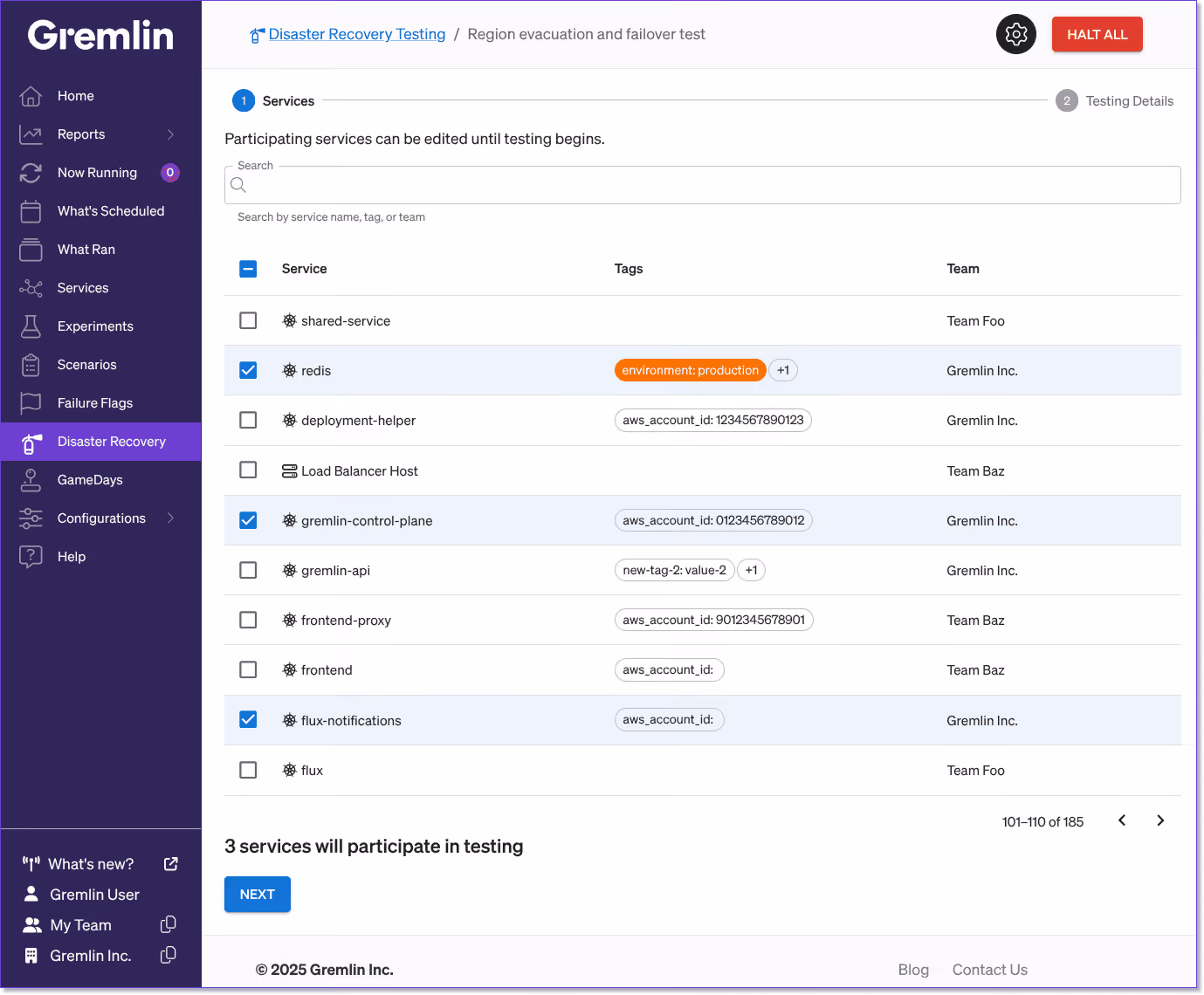Toggle the select-all services checkbox
1204x995 pixels.
248,269
